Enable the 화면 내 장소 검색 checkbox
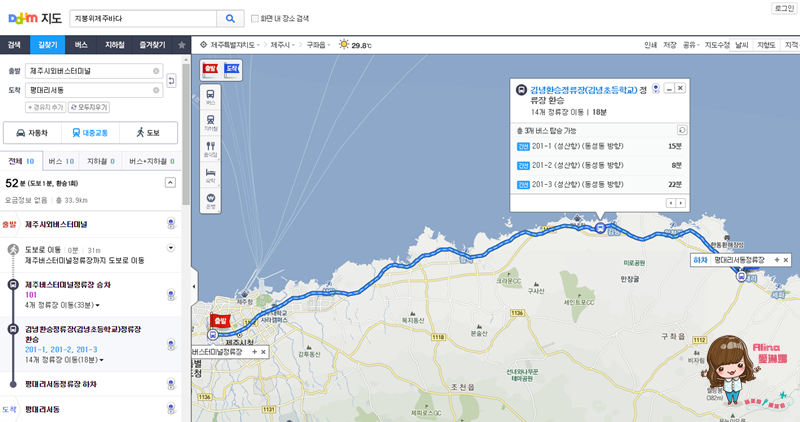800x422 pixels. [255, 18]
